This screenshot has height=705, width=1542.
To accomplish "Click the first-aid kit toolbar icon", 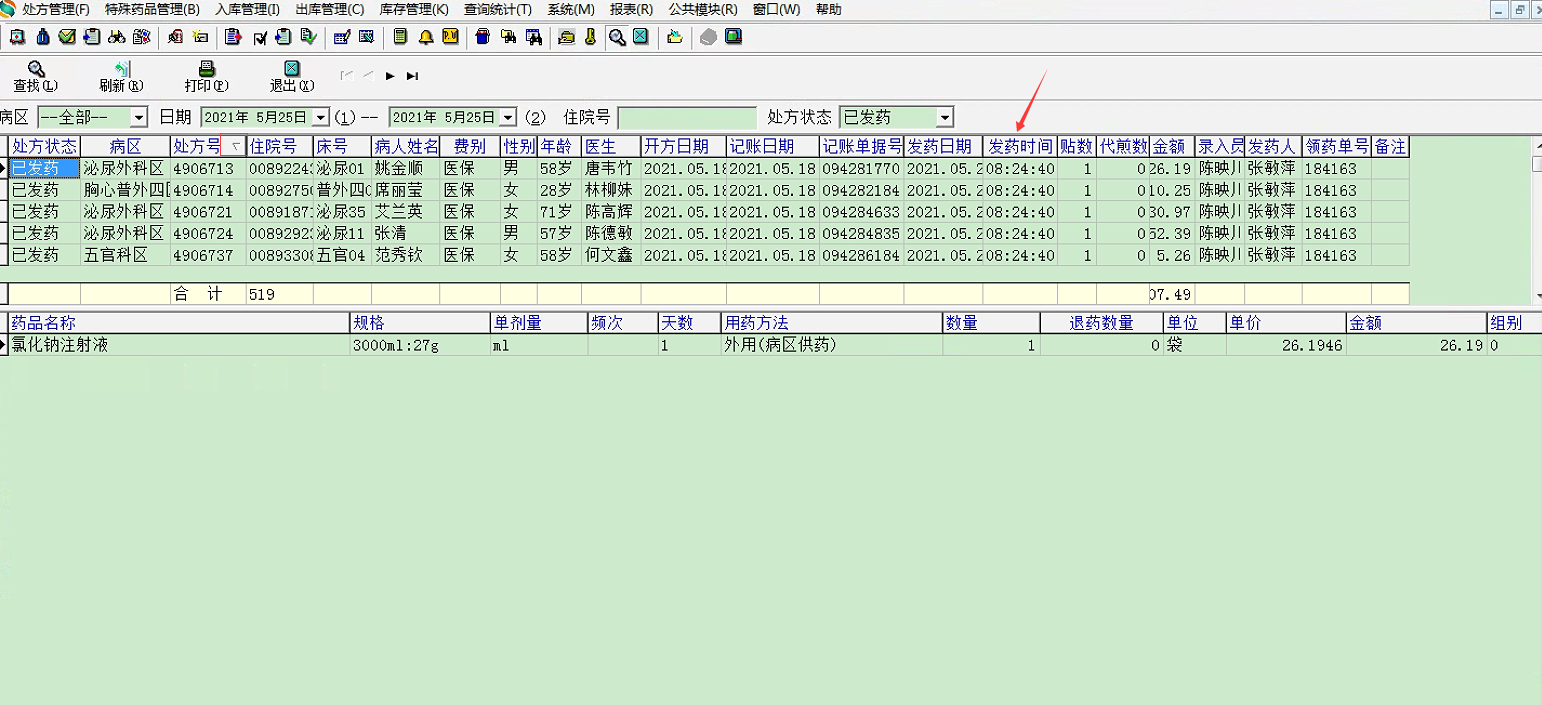I will [17, 37].
